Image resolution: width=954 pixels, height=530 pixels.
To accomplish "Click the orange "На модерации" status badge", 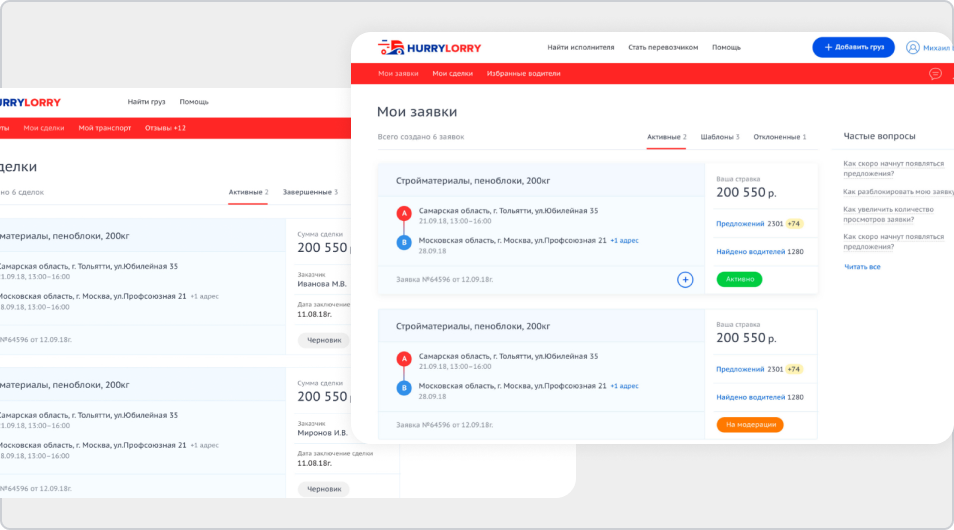I will click(750, 425).
